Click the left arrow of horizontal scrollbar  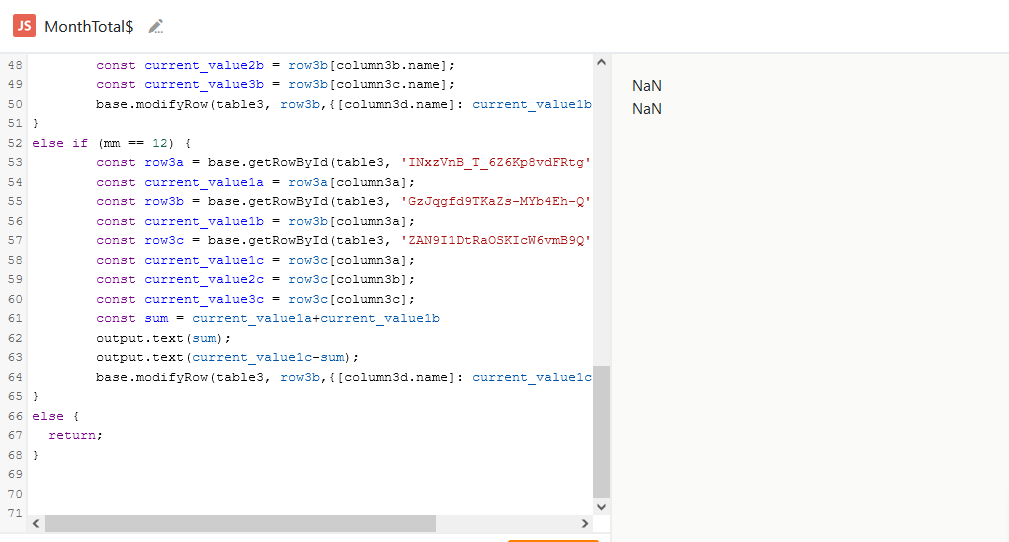(x=37, y=523)
